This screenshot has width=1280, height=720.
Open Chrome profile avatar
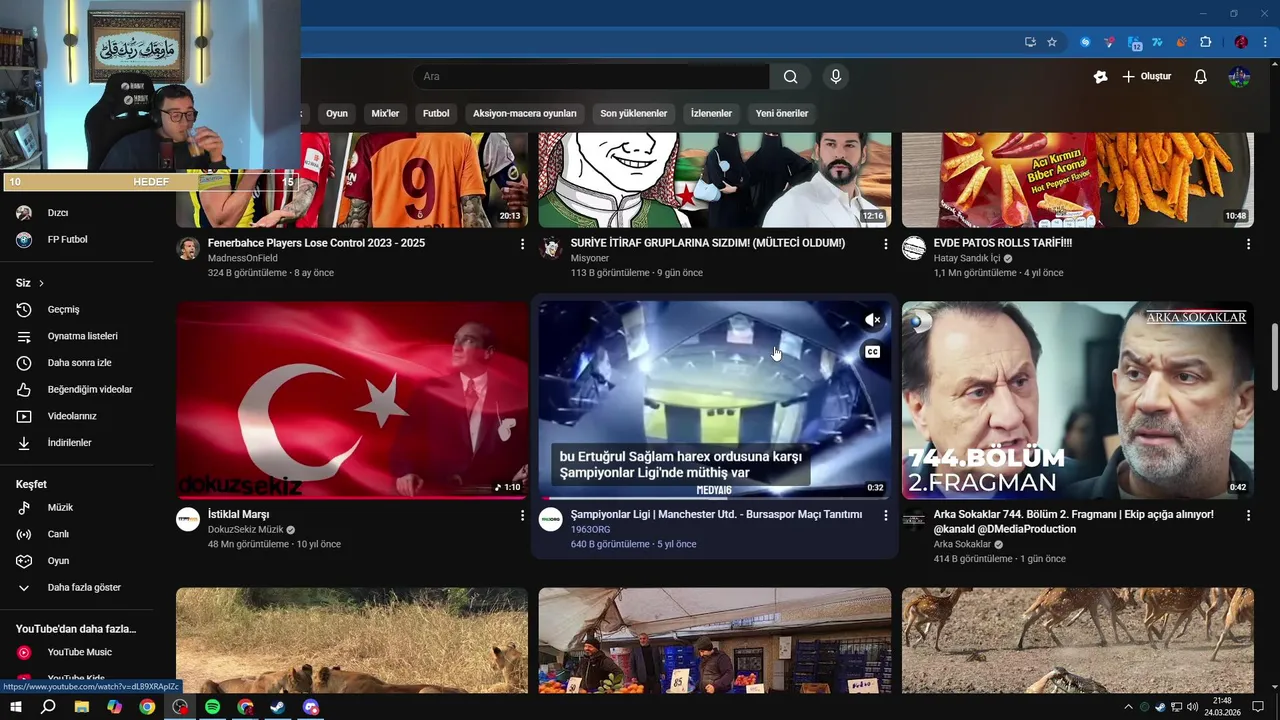pyautogui.click(x=1241, y=42)
